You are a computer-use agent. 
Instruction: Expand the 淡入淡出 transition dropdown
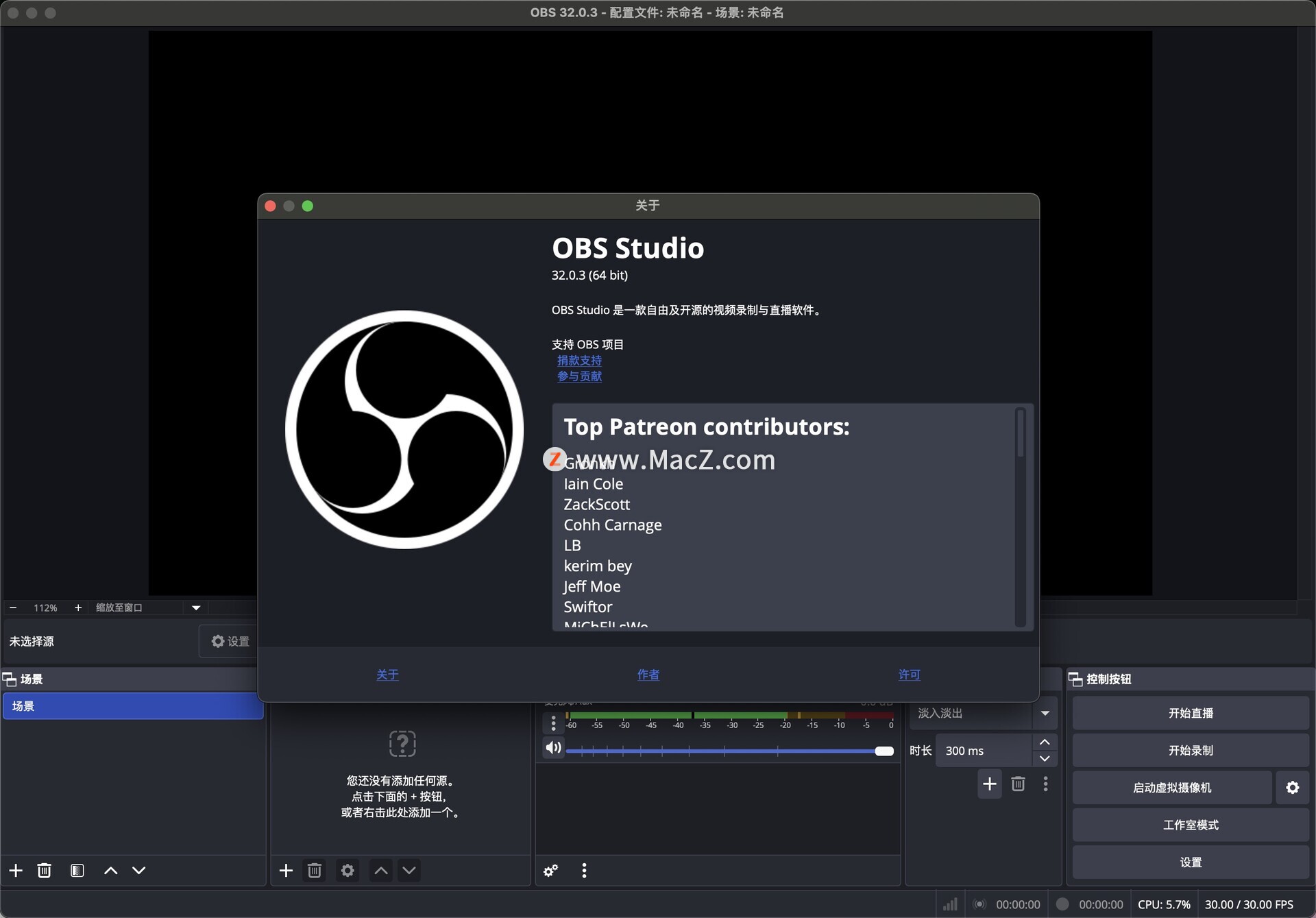1045,714
